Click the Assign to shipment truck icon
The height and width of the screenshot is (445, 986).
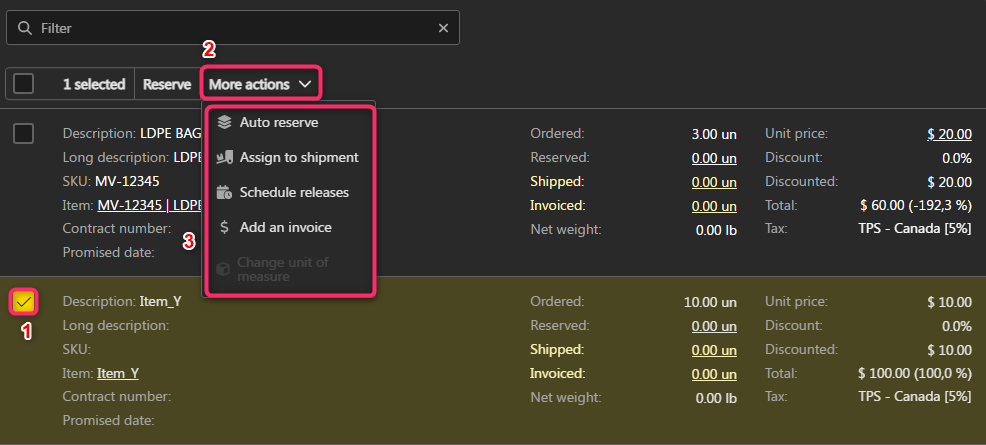click(224, 157)
